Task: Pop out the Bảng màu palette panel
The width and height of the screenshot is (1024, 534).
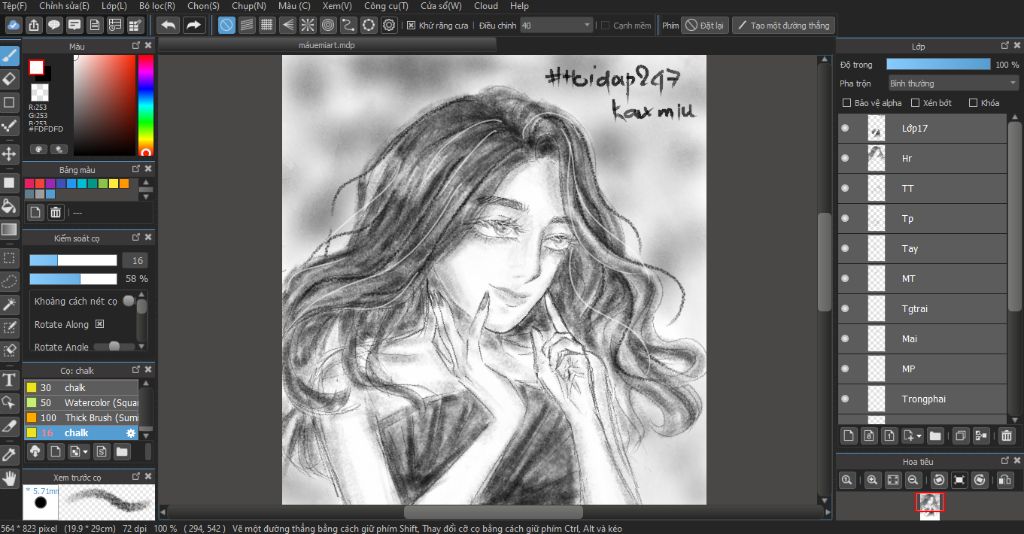Action: click(136, 169)
